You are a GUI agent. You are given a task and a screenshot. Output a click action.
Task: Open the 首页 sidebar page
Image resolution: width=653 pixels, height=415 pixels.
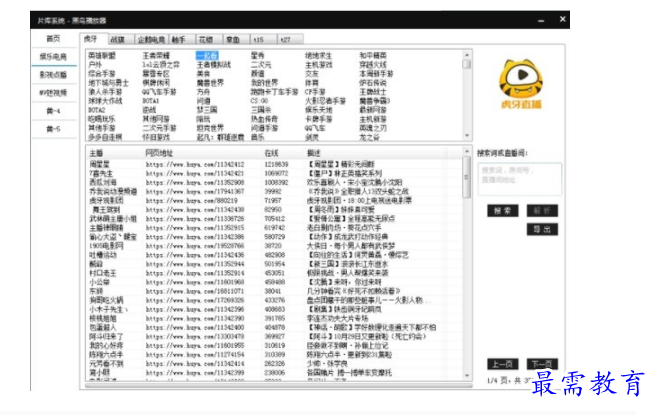click(x=53, y=39)
